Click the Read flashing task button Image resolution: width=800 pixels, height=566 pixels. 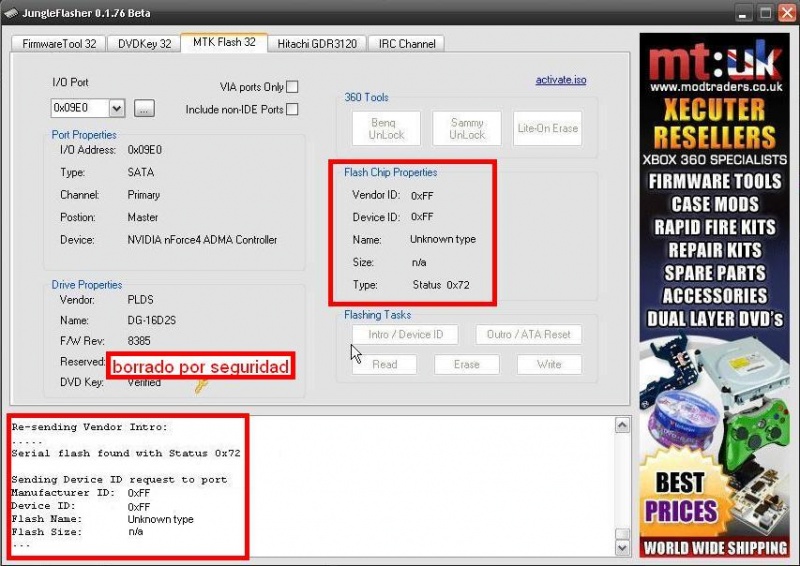point(384,364)
